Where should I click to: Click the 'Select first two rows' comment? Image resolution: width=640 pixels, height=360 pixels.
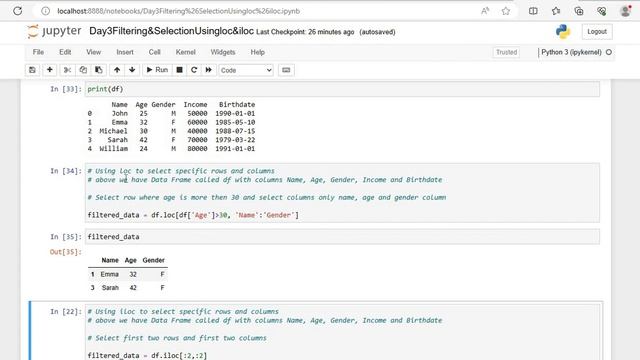click(177, 338)
